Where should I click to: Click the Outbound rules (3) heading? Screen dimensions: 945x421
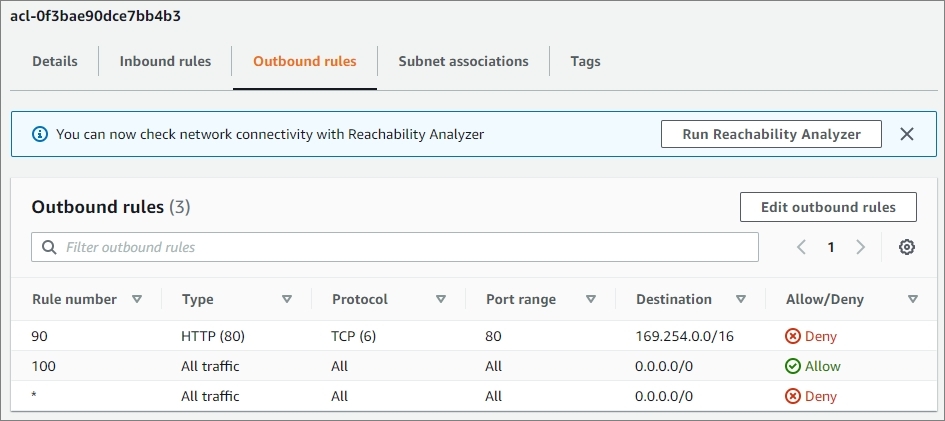(x=111, y=207)
